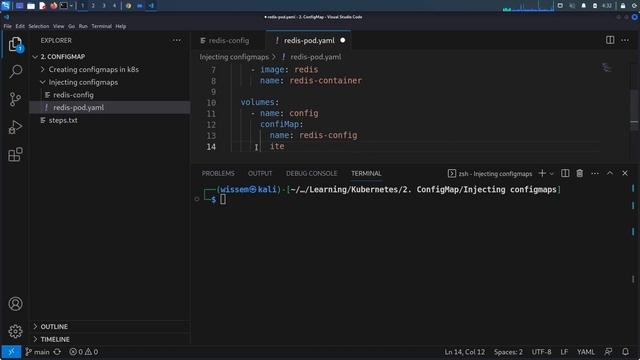Switch to the DEBUG CONSOLE tab
The height and width of the screenshot is (360, 640).
311,173
